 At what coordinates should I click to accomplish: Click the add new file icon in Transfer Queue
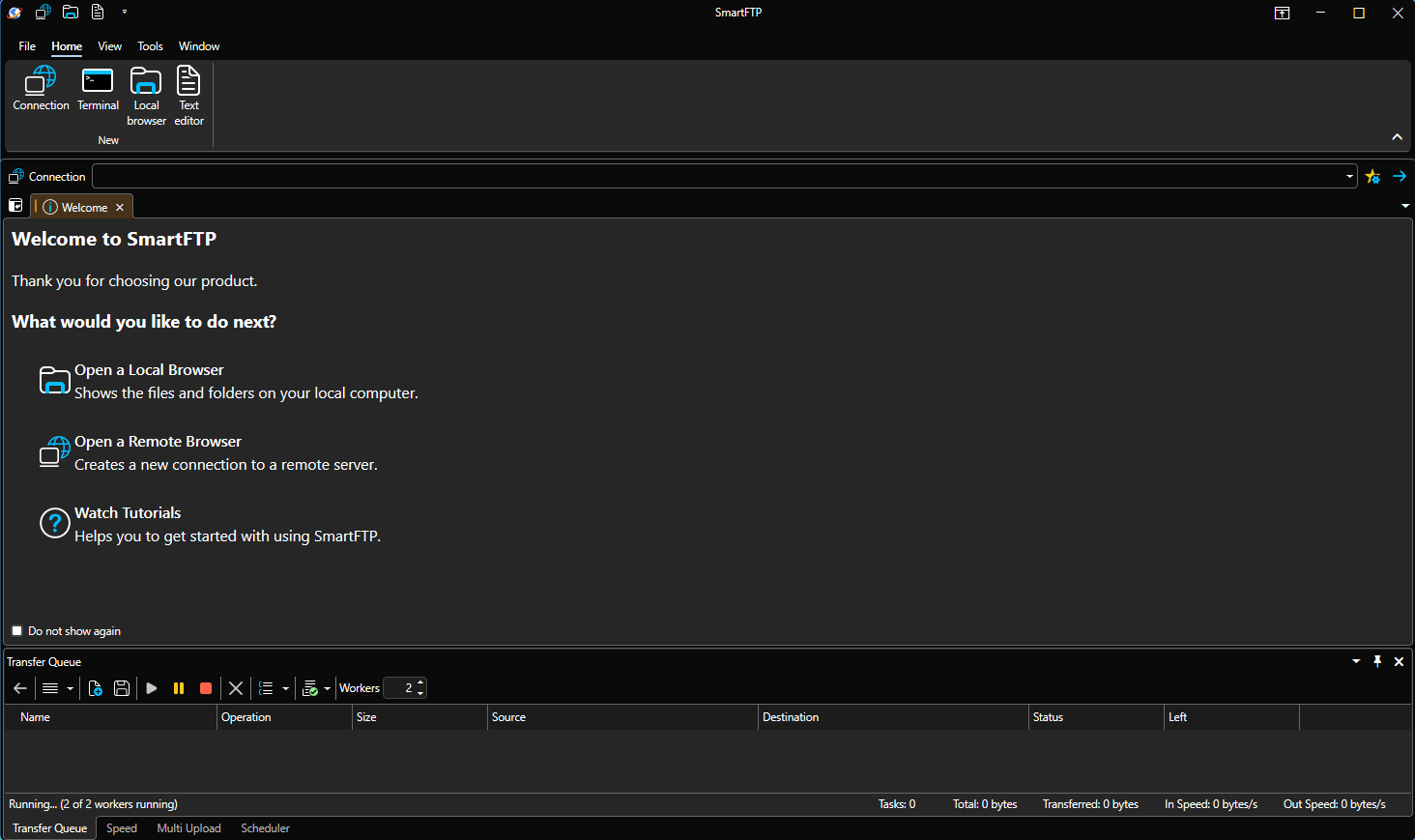click(95, 688)
